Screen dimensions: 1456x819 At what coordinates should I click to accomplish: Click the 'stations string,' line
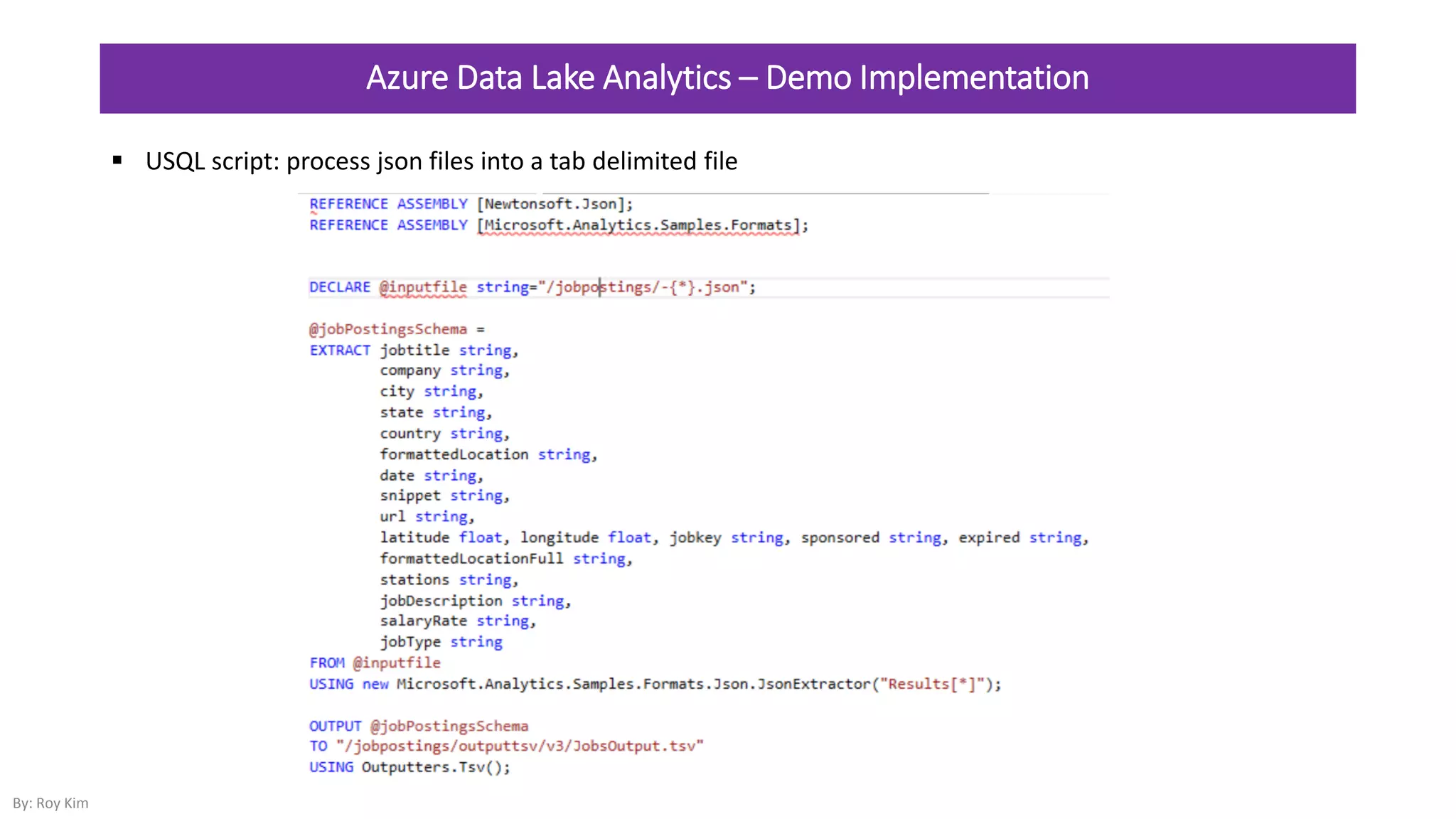449,580
